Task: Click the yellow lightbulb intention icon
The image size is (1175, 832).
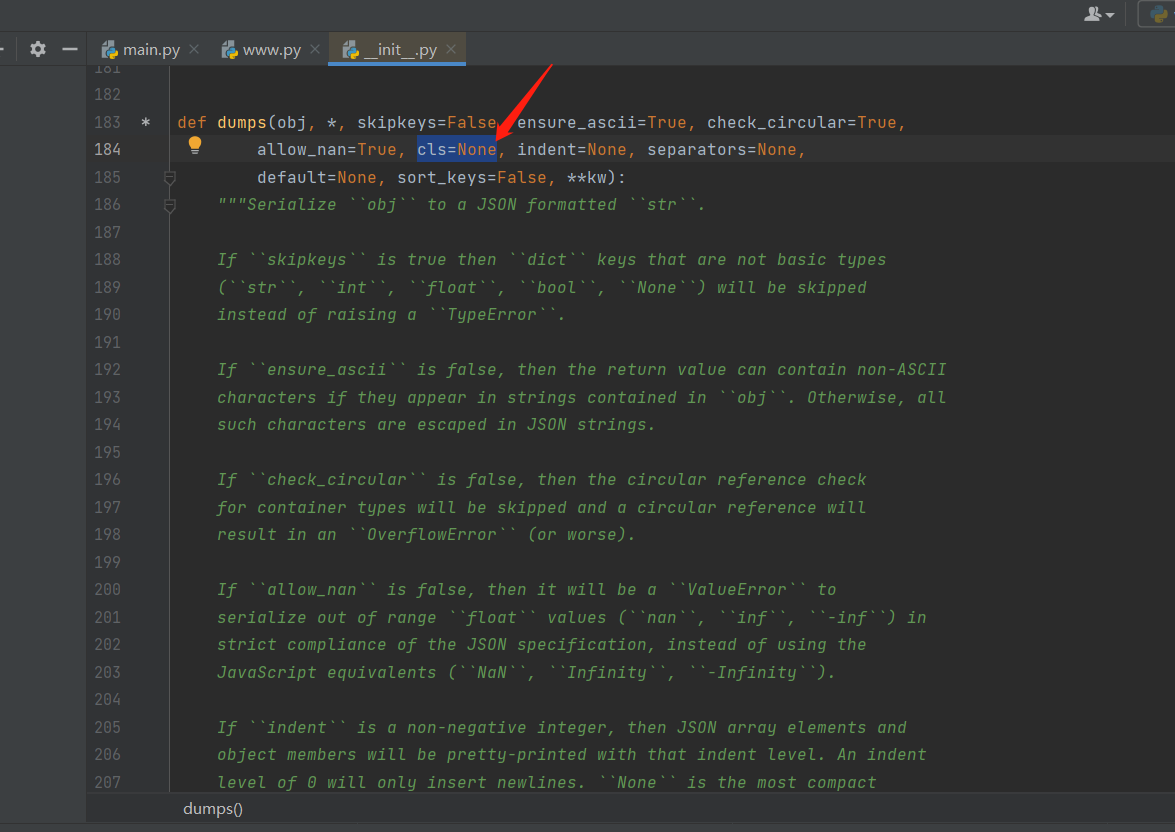Action: [x=195, y=145]
